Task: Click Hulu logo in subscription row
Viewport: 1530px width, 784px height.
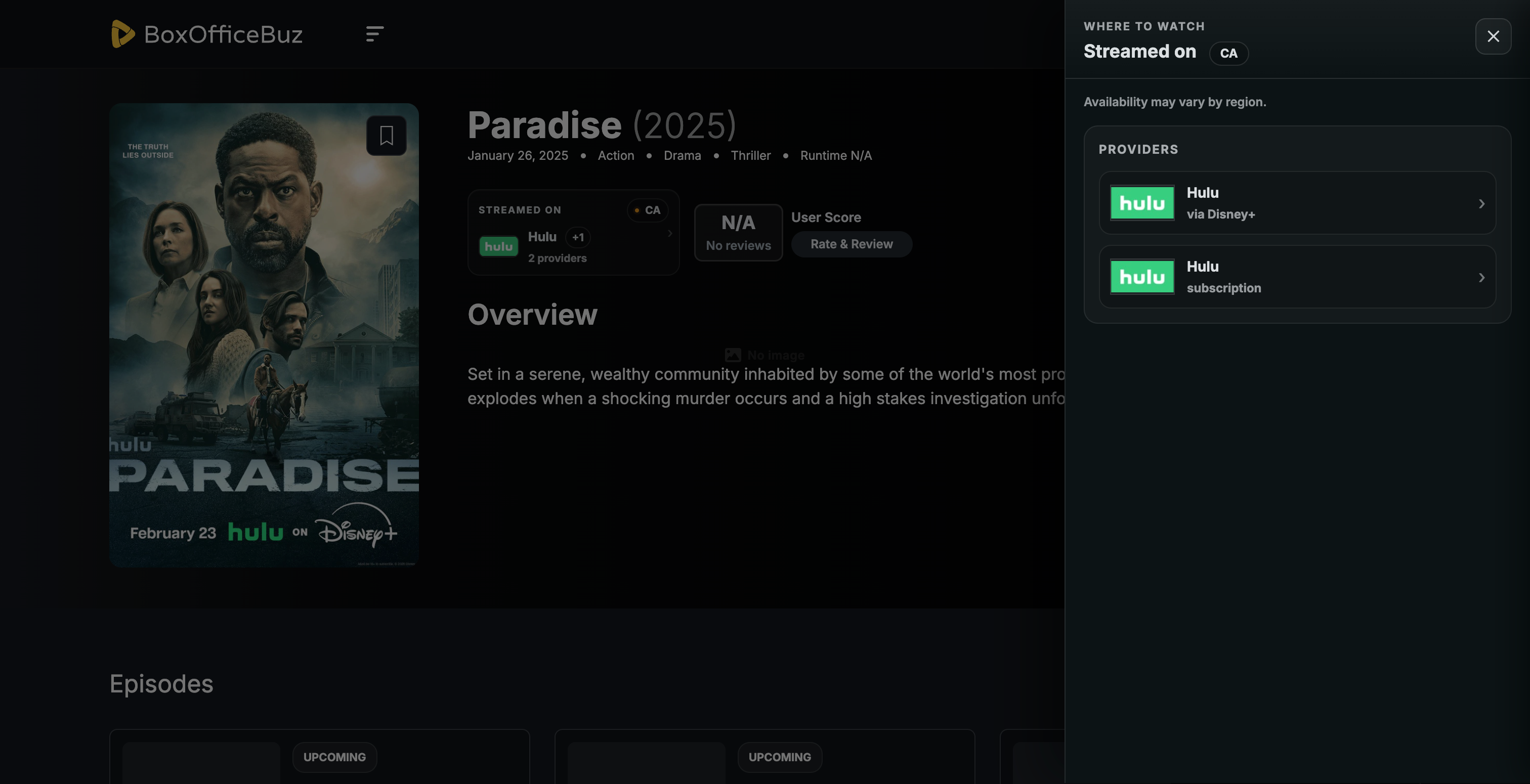Action: [x=1141, y=277]
